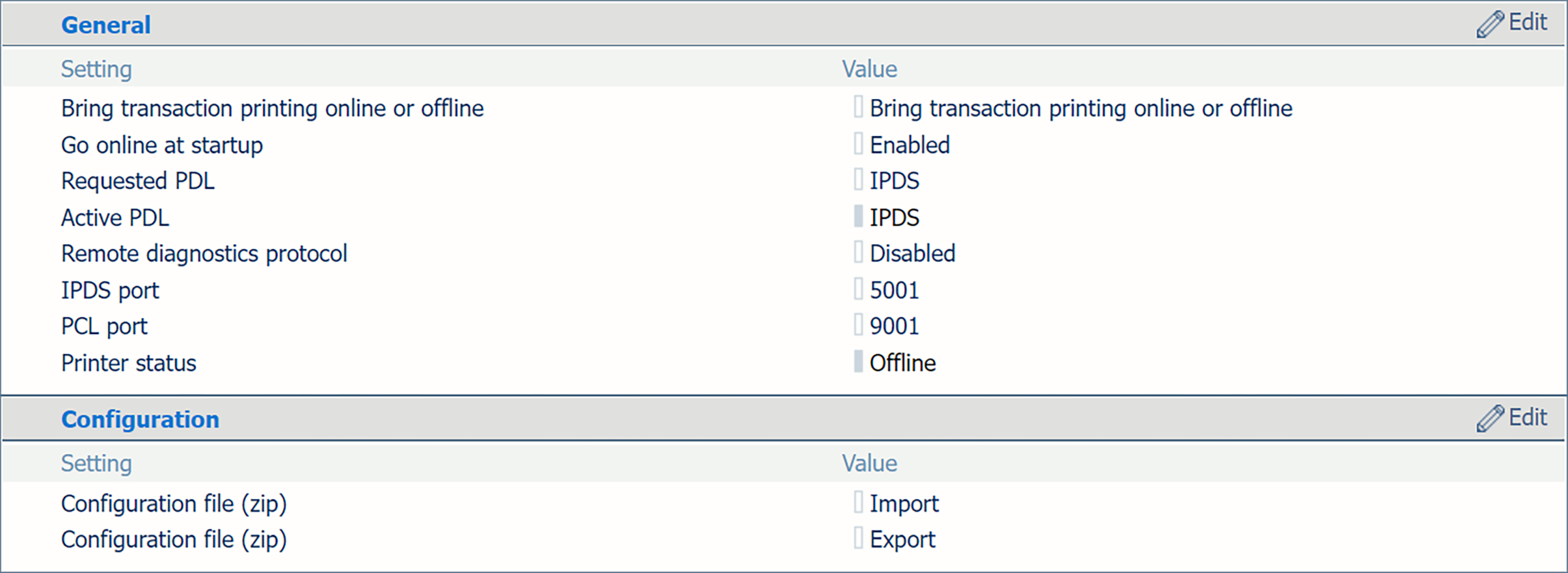Select the Enabled value for Go online at startup
Screen dimensions: 1568x573
pyautogui.click(x=910, y=145)
